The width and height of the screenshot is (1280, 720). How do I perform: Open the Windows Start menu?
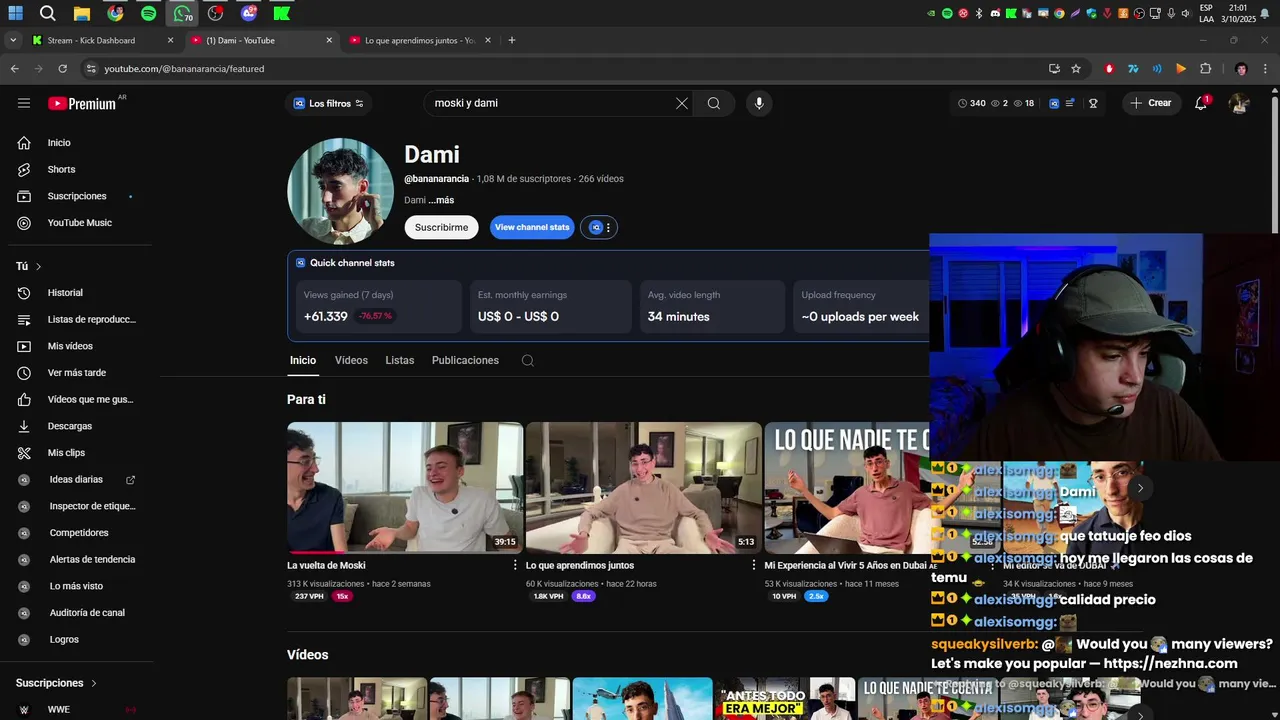(15, 14)
